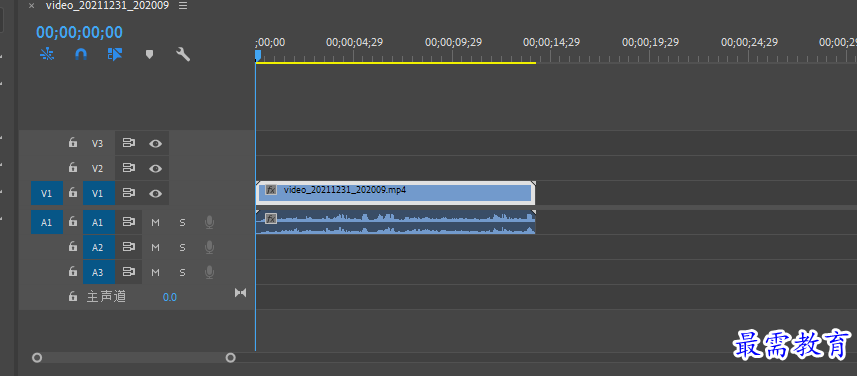Toggle track targeting for A2 track
The image size is (857, 376).
tap(99, 247)
